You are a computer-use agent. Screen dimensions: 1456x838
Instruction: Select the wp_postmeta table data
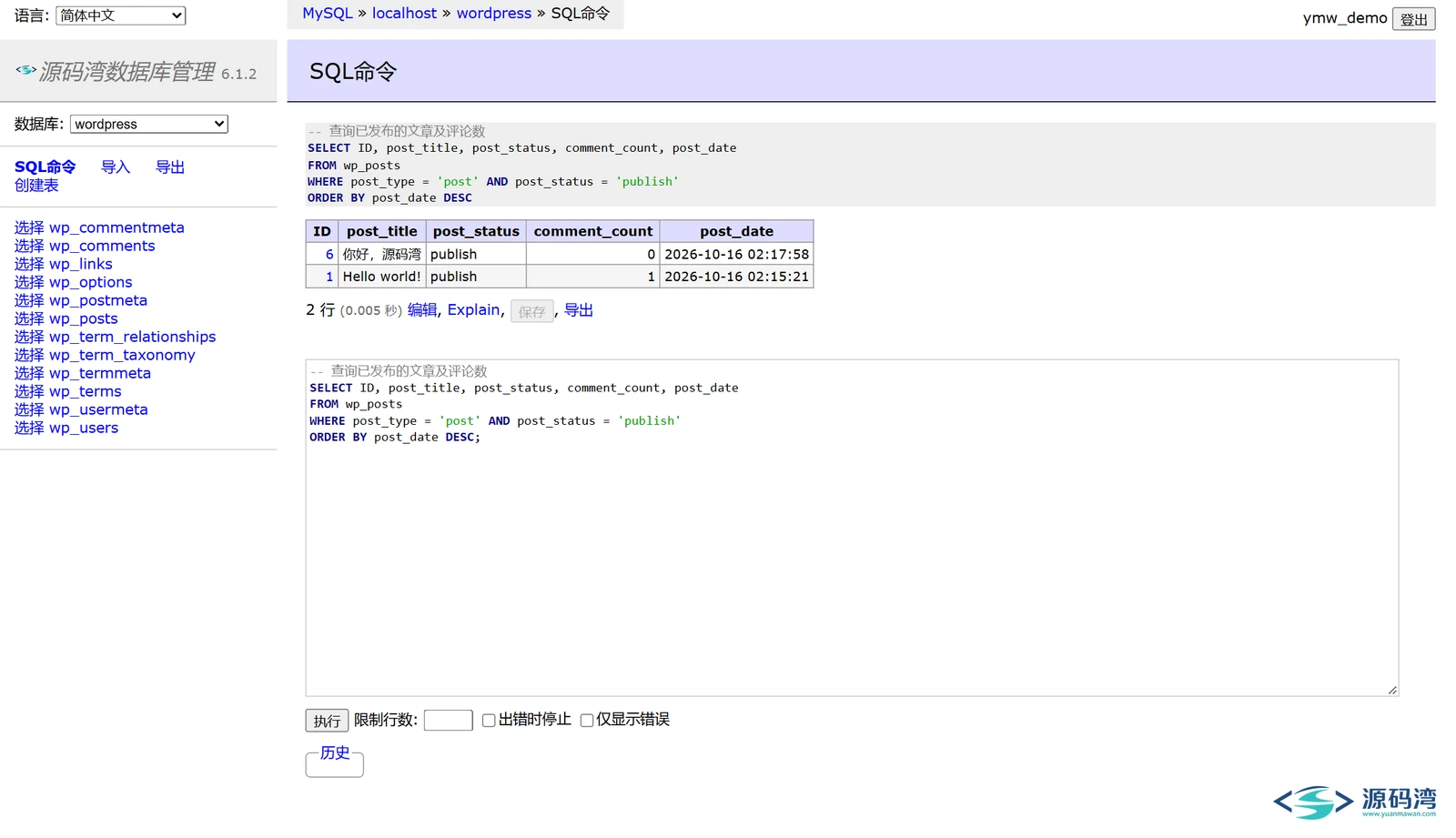(29, 300)
